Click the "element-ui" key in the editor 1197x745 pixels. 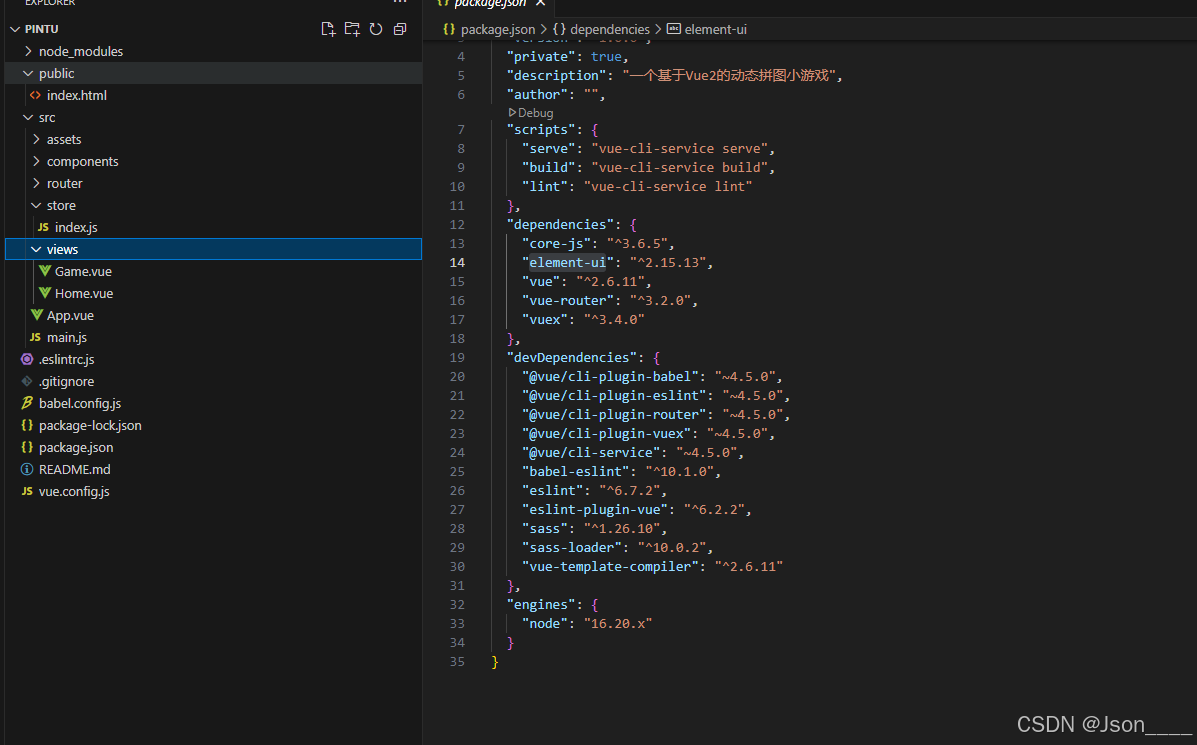(568, 263)
